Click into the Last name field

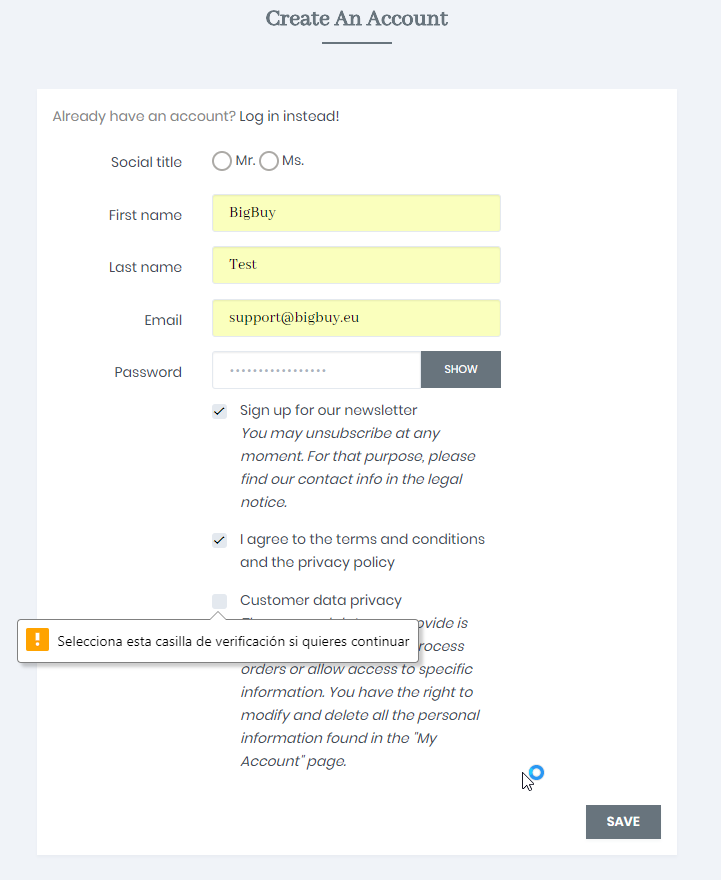[356, 265]
